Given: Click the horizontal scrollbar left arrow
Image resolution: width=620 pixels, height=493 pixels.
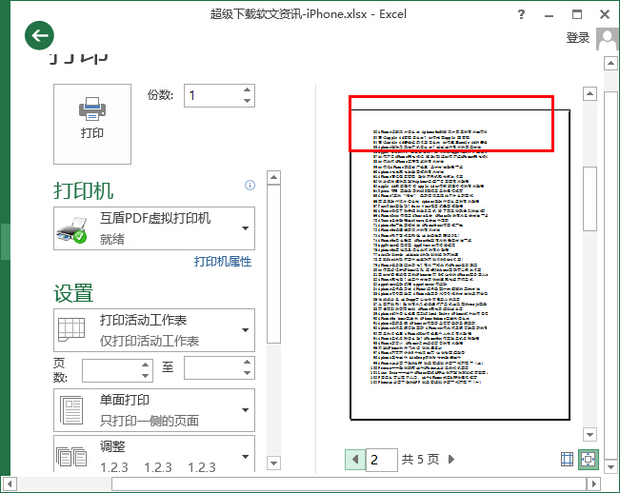Looking at the screenshot, I should [x=9, y=484].
